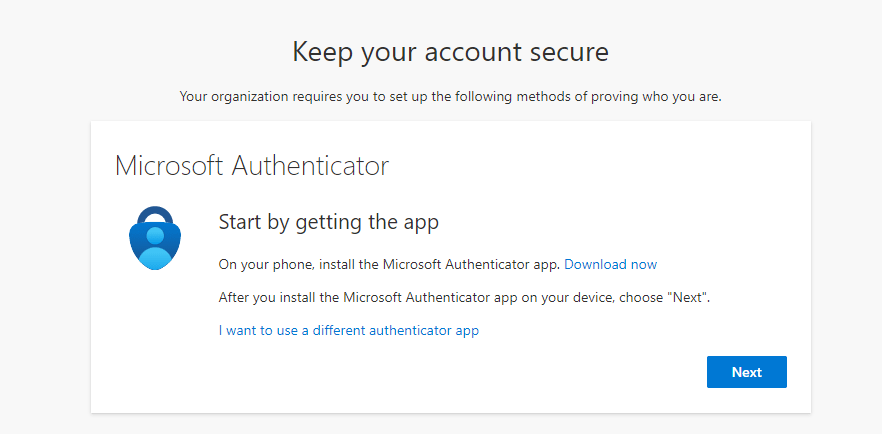Click blank card space left of Next button
Viewport: 882px width, 434px height.
(450, 372)
